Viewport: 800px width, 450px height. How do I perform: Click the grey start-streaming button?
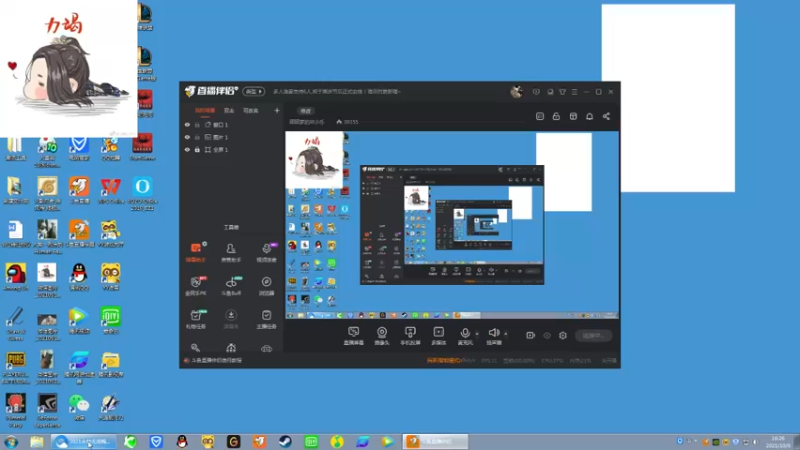(594, 336)
